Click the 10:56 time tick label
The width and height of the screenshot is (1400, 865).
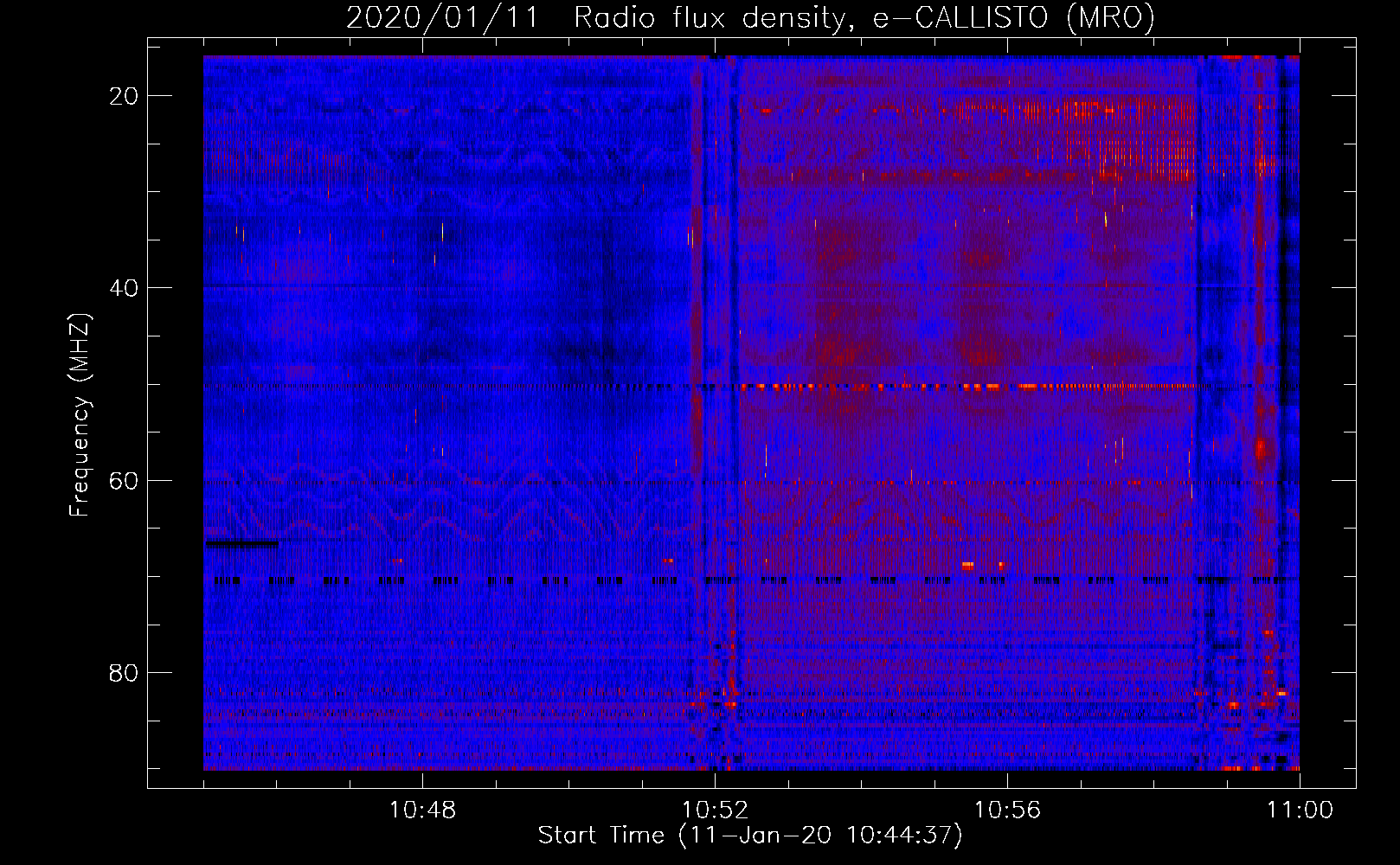pyautogui.click(x=1007, y=811)
